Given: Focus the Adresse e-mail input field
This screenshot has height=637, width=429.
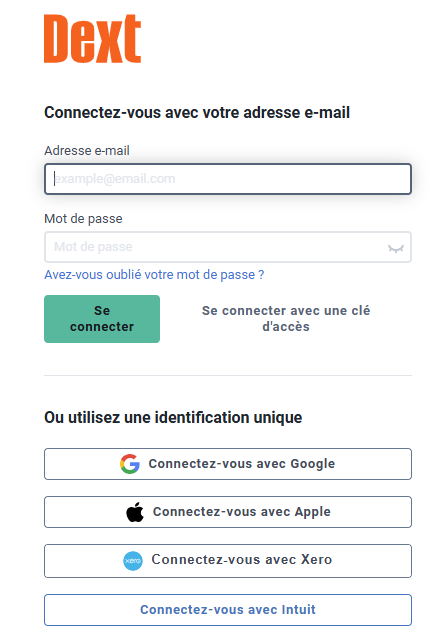Looking at the screenshot, I should [x=228, y=179].
